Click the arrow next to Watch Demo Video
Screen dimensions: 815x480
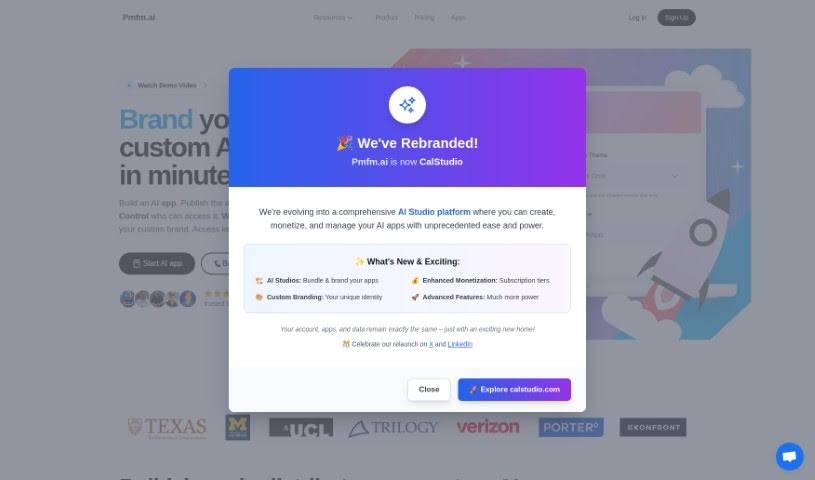click(x=205, y=85)
